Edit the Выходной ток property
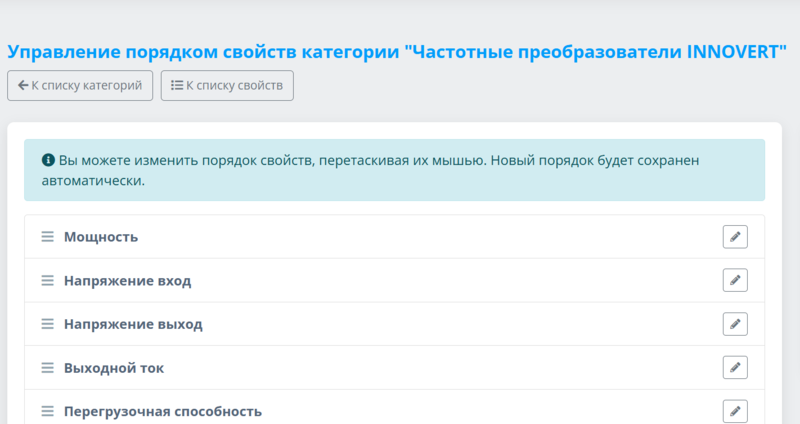Screen dimensions: 800x424 [x=735, y=367]
